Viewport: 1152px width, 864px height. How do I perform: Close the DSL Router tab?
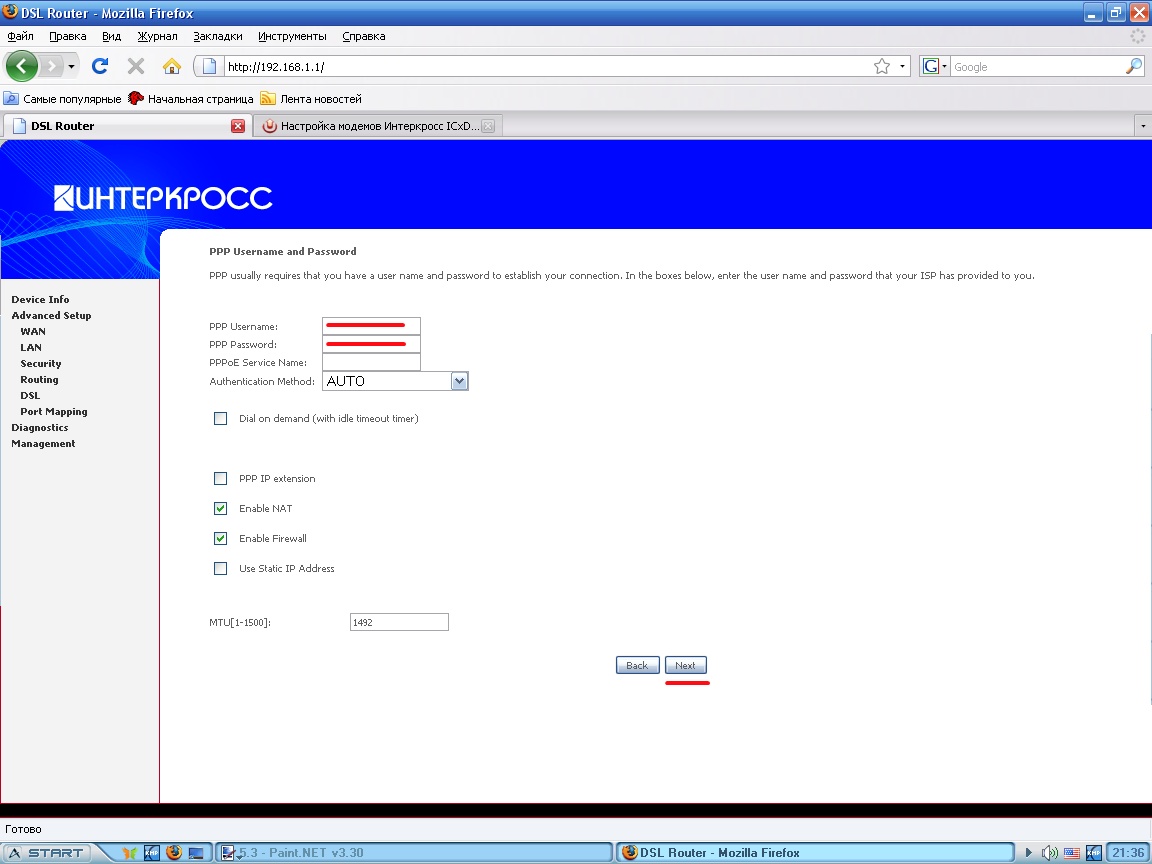[x=238, y=126]
